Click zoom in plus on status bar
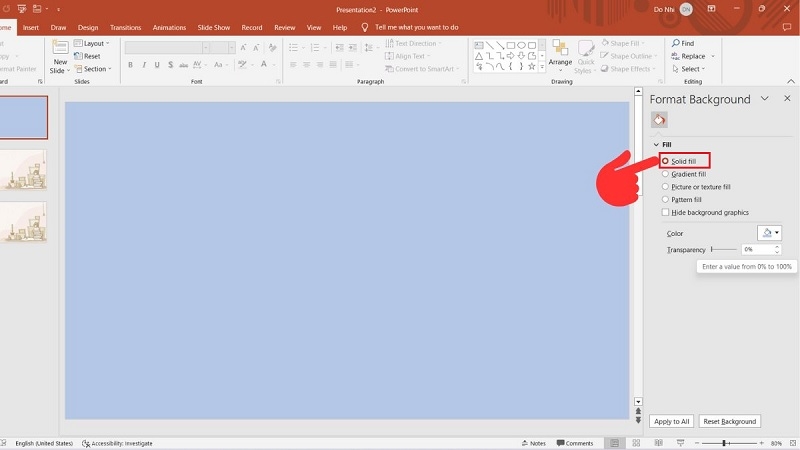This screenshot has height=450, width=800. 761,443
